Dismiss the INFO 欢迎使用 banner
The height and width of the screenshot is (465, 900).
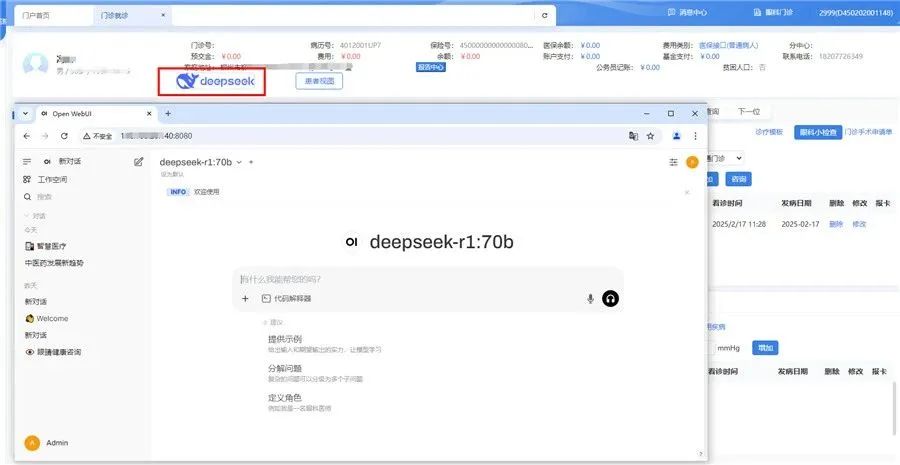pyautogui.click(x=687, y=192)
